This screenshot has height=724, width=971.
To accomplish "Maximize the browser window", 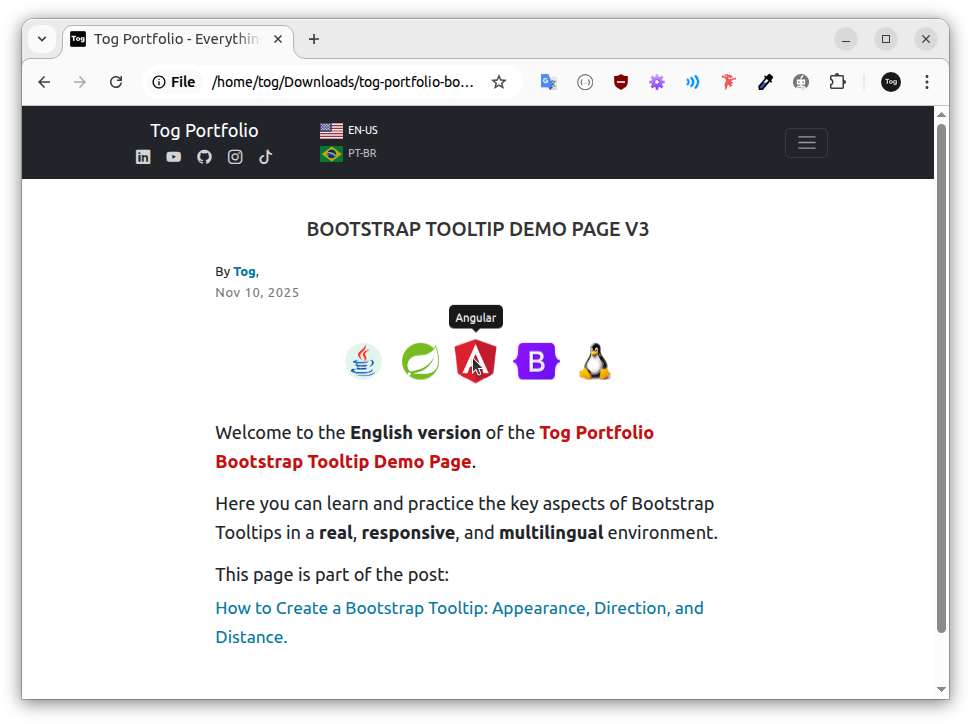I will 886,39.
